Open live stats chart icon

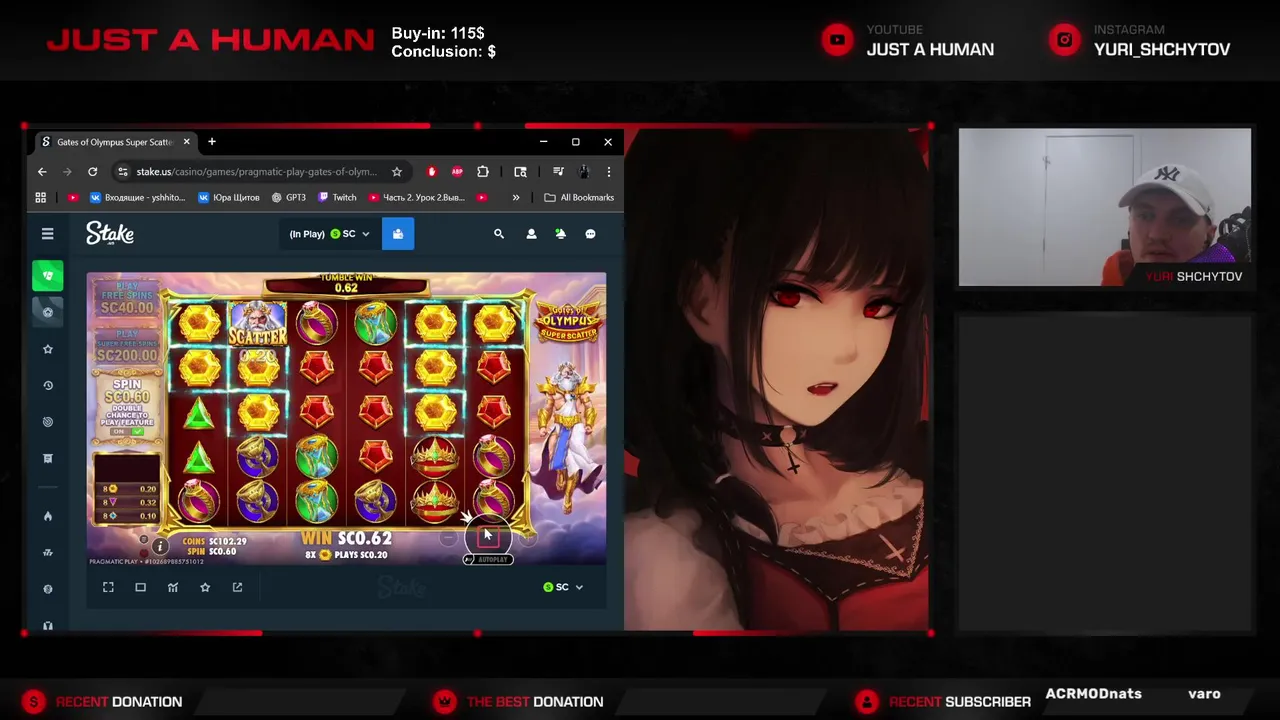[x=173, y=587]
